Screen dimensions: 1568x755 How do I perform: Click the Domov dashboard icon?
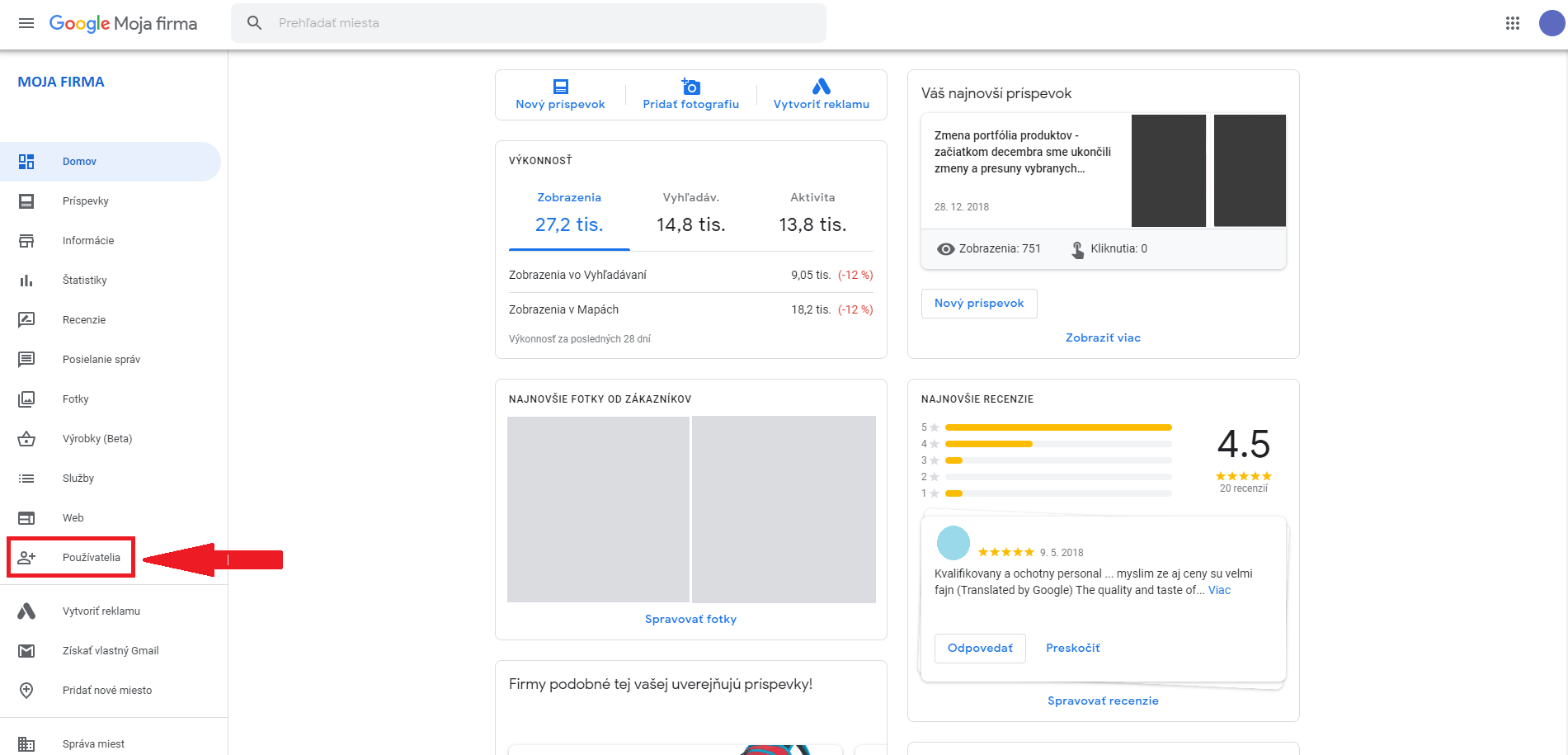tap(26, 162)
